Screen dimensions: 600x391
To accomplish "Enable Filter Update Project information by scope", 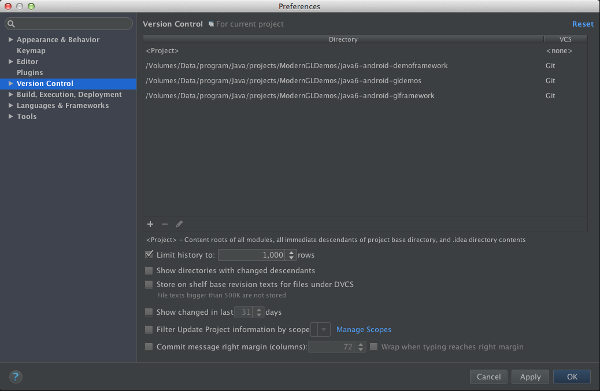I will 149,329.
